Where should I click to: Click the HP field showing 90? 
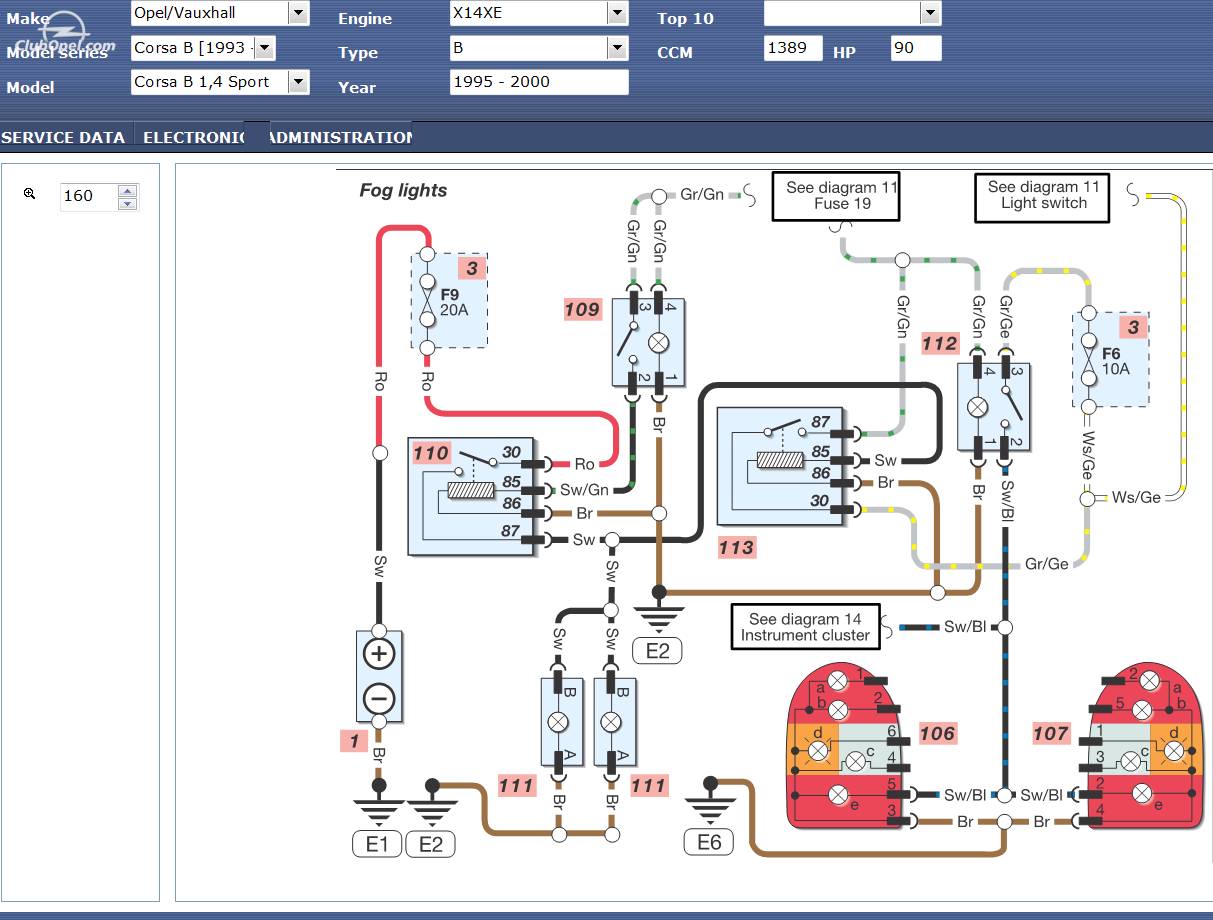[x=916, y=48]
